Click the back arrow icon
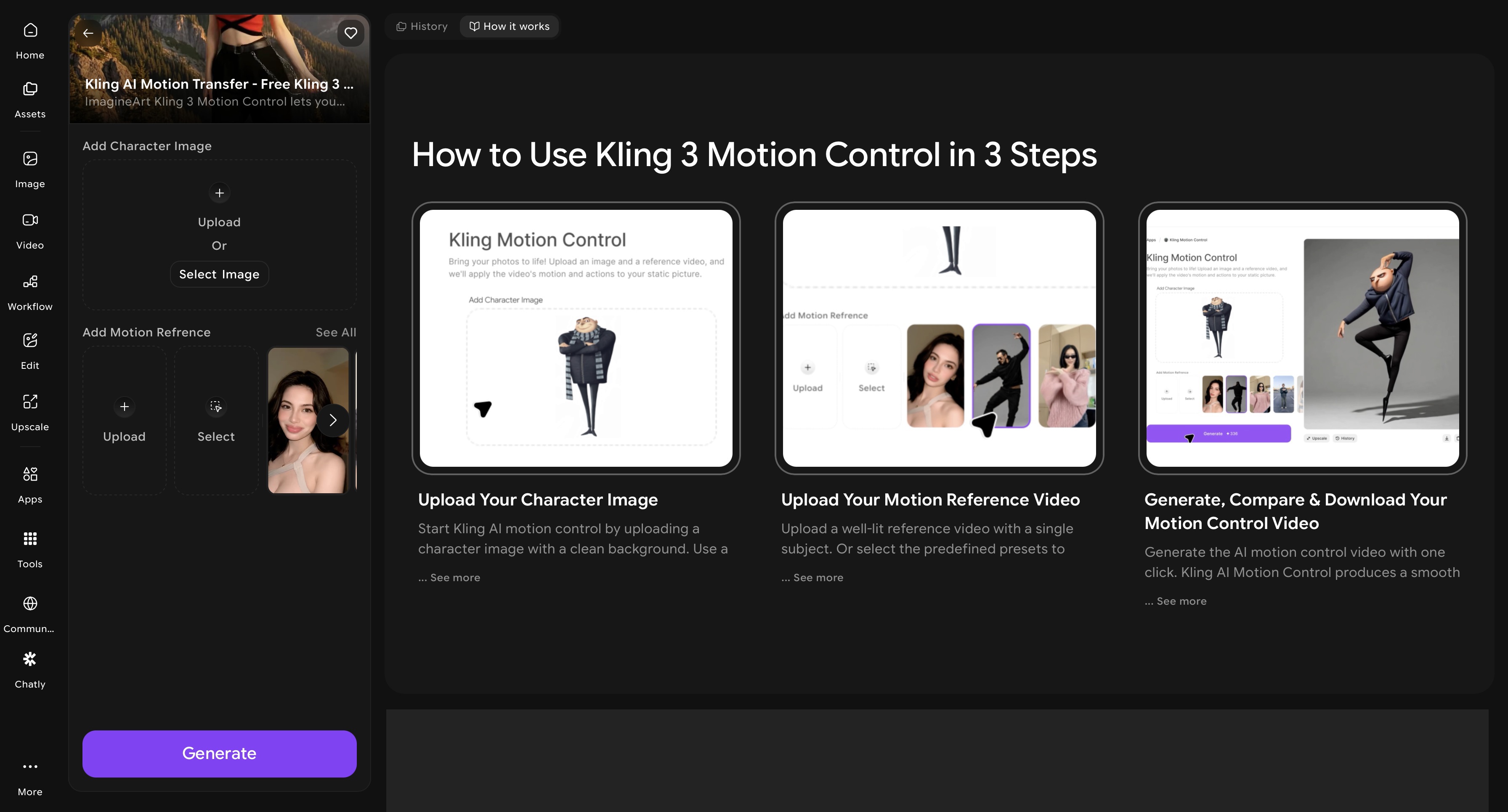The width and height of the screenshot is (1508, 812). coord(88,33)
